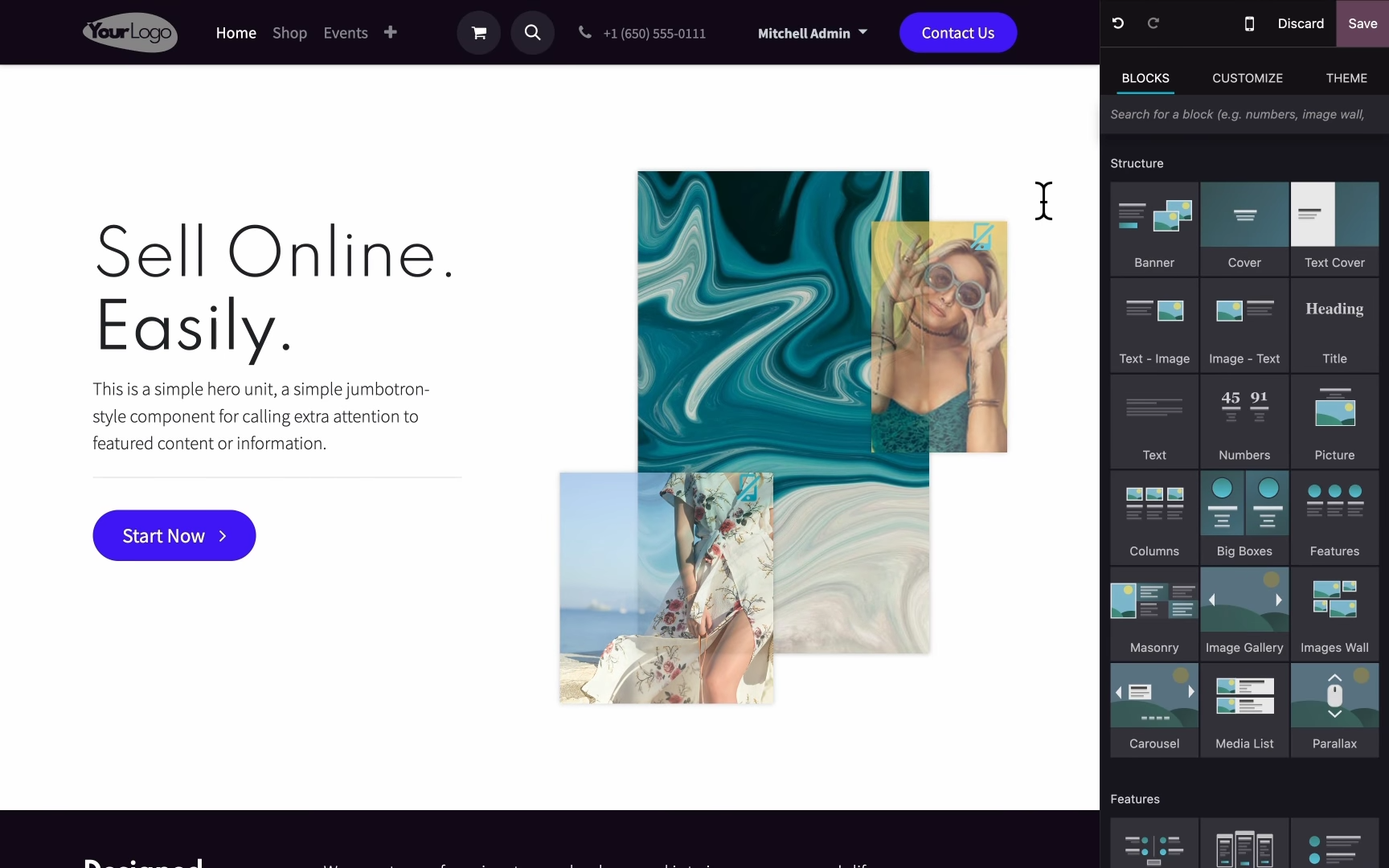Click the Save button

[x=1362, y=23]
